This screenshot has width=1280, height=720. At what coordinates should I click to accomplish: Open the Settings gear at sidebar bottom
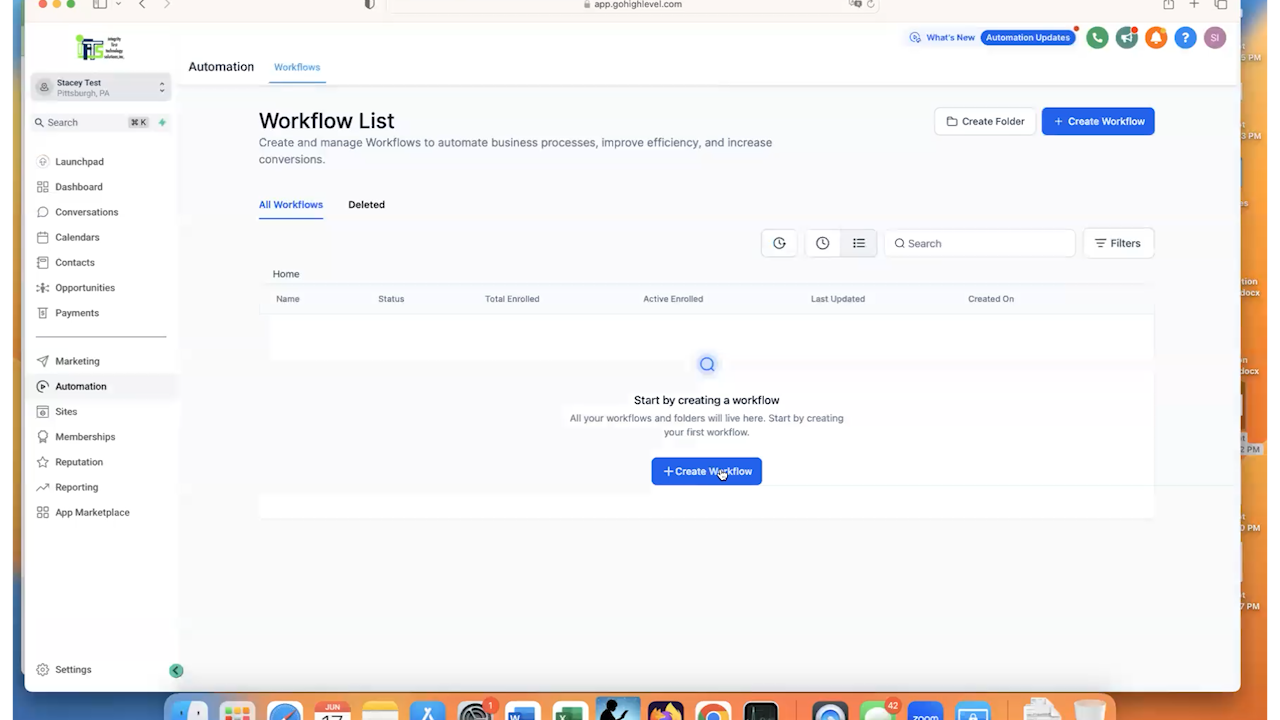(43, 669)
